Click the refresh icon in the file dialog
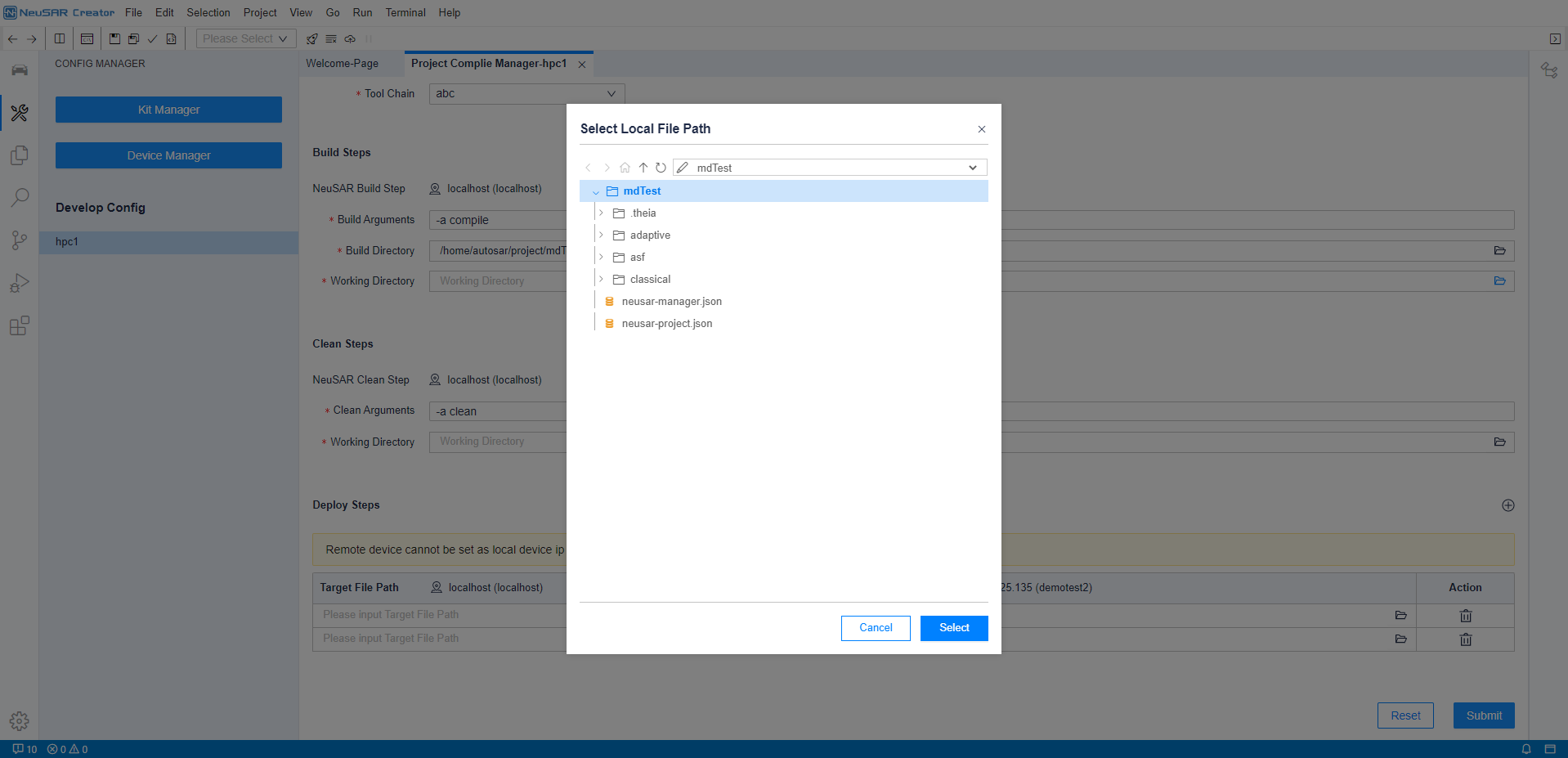Image resolution: width=1568 pixels, height=758 pixels. [661, 168]
